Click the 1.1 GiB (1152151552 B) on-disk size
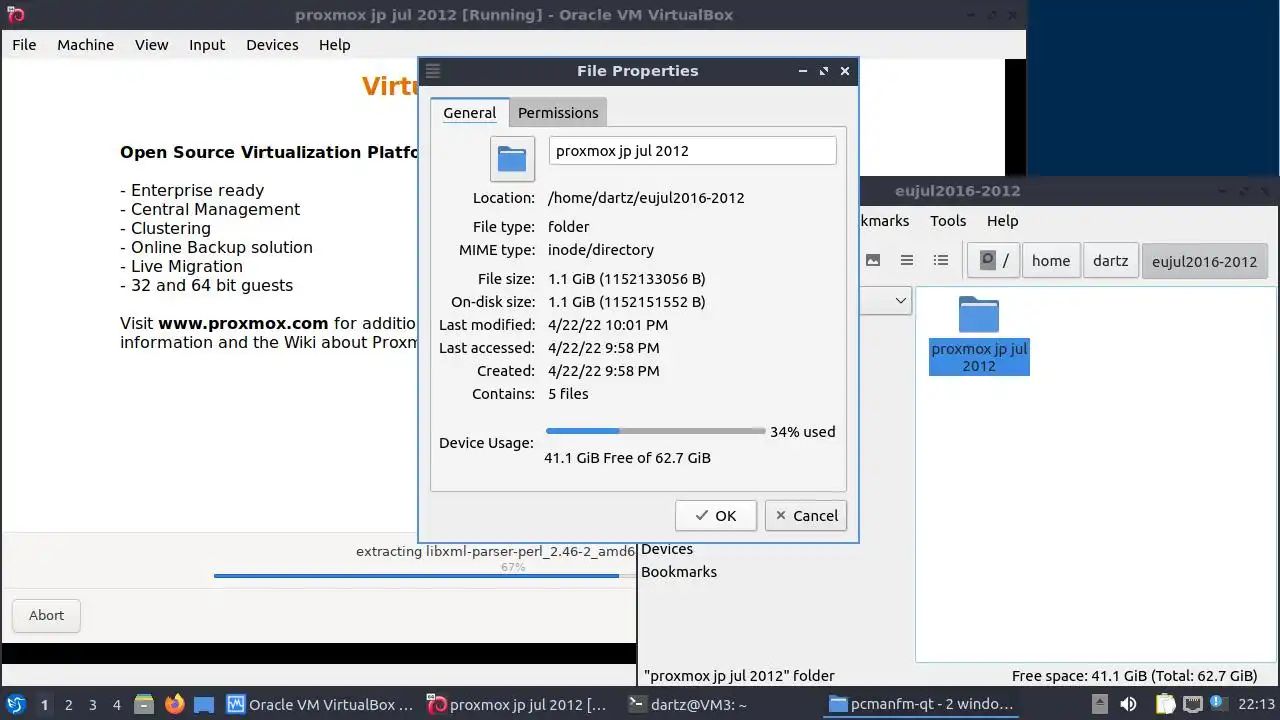The height and width of the screenshot is (720, 1280). [627, 302]
